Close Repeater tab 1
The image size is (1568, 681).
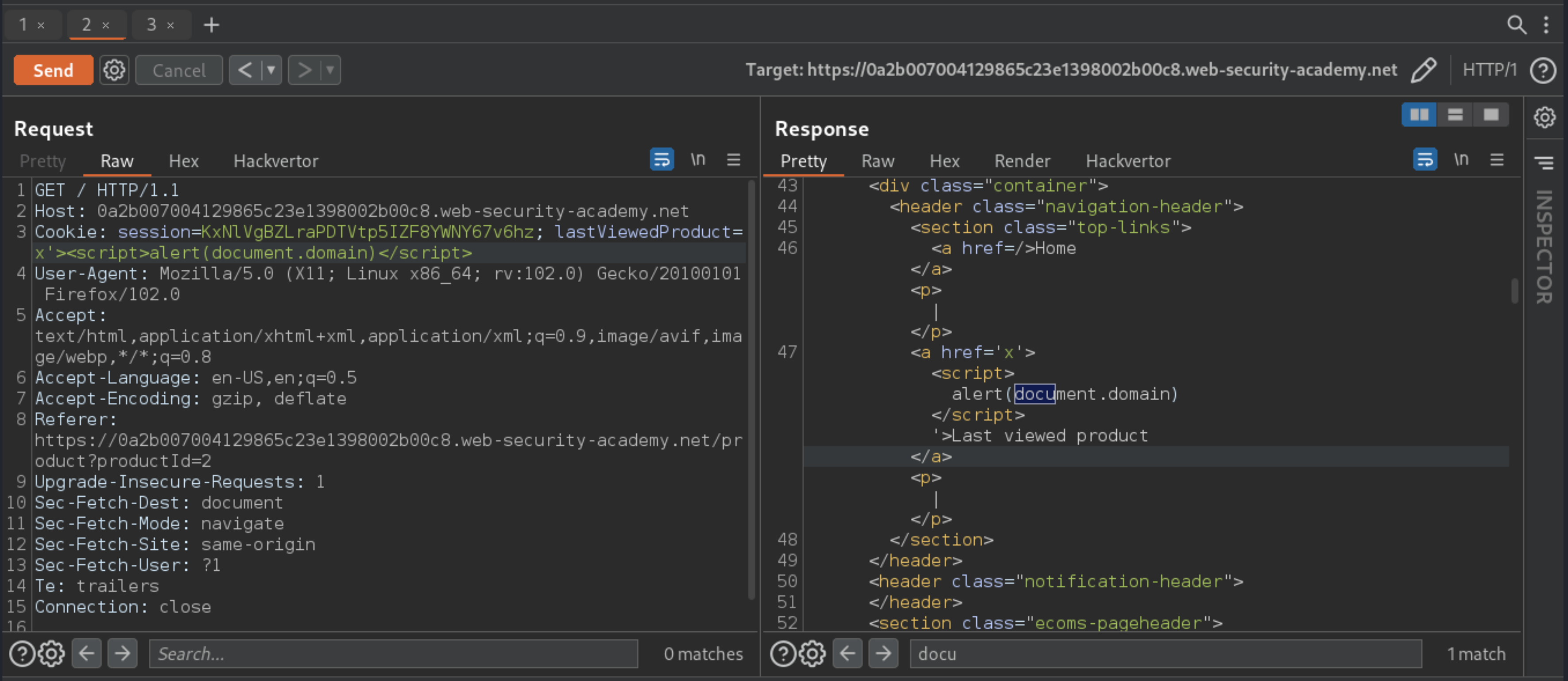(x=41, y=26)
